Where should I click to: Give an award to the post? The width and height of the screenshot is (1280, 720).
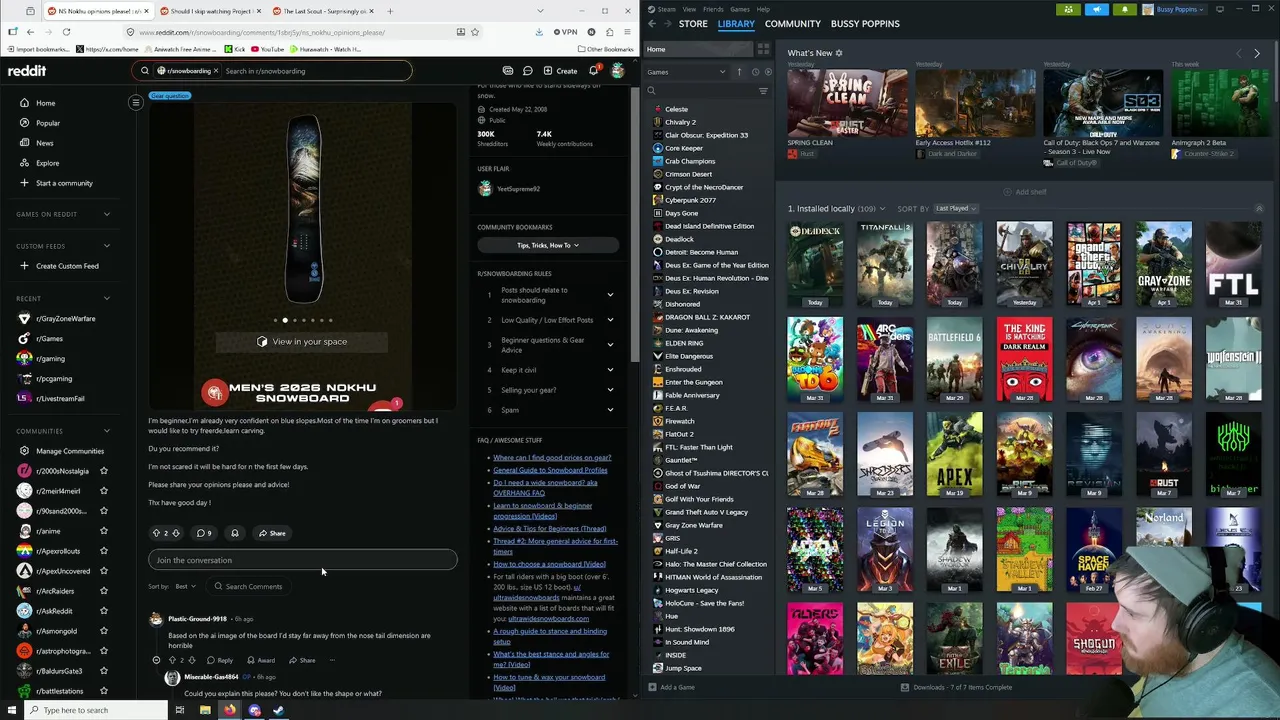click(234, 533)
